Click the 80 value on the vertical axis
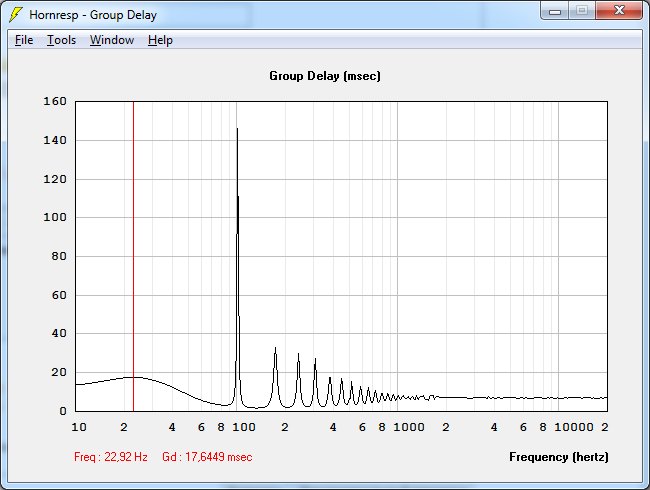 click(59, 256)
